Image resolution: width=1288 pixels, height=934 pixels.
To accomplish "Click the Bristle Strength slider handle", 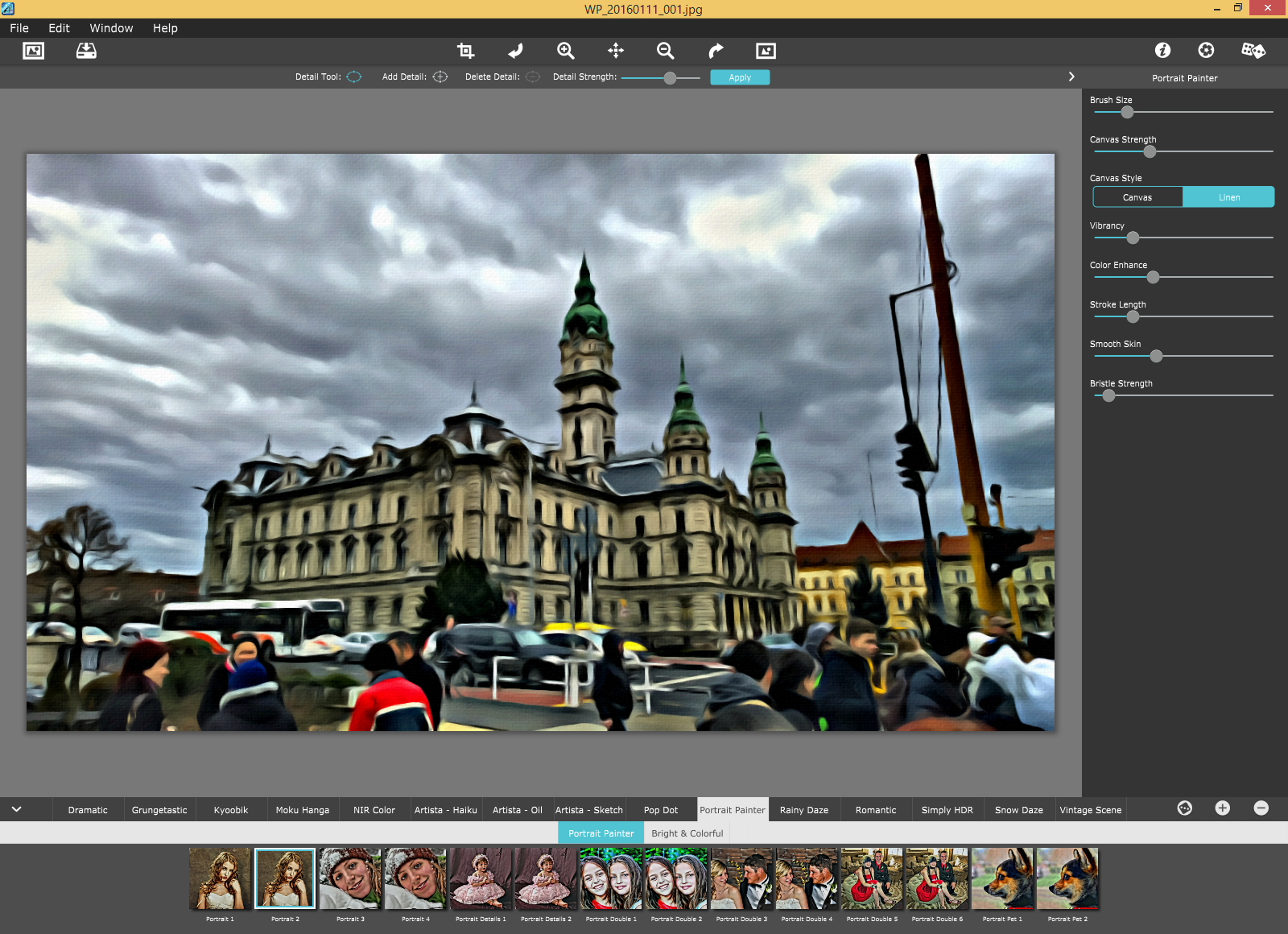I will coord(1108,395).
